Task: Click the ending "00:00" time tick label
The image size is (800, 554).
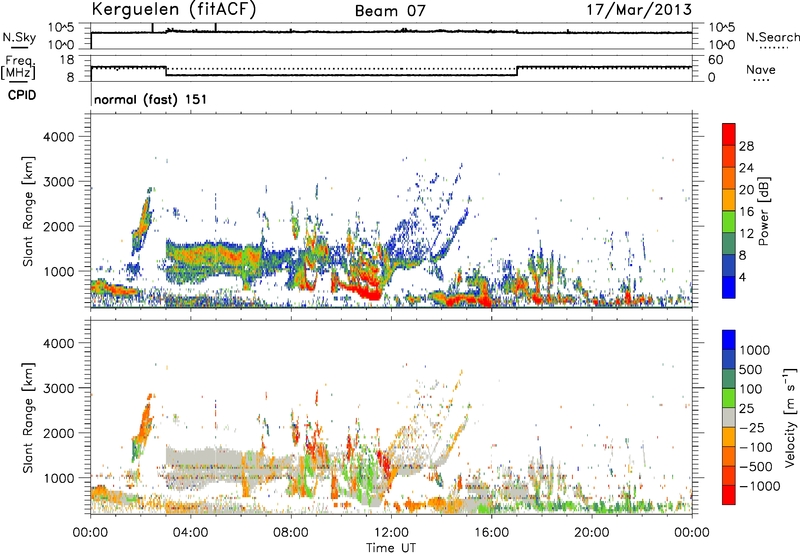Action: tap(692, 533)
